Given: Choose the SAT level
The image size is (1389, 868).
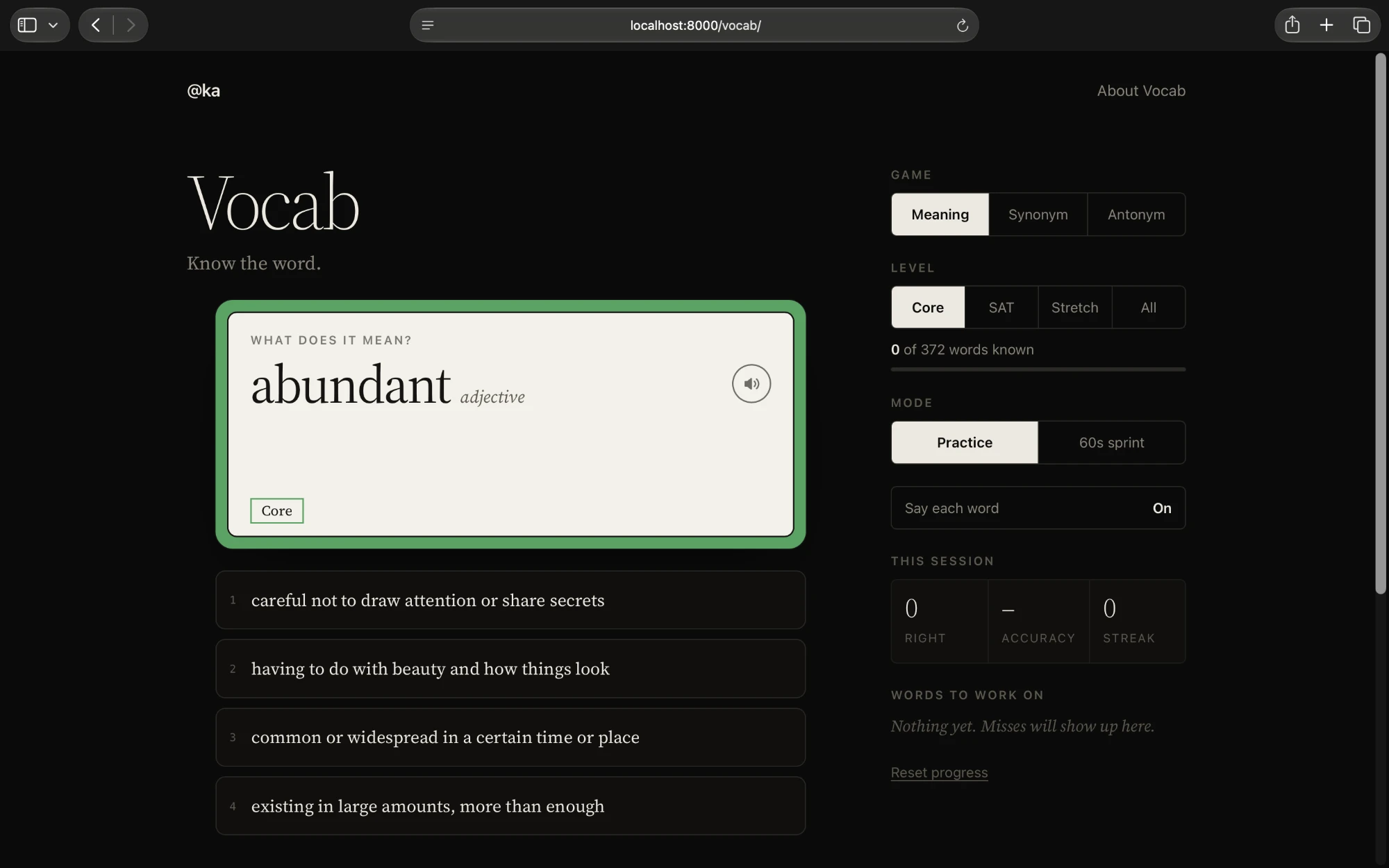Looking at the screenshot, I should pos(1001,307).
